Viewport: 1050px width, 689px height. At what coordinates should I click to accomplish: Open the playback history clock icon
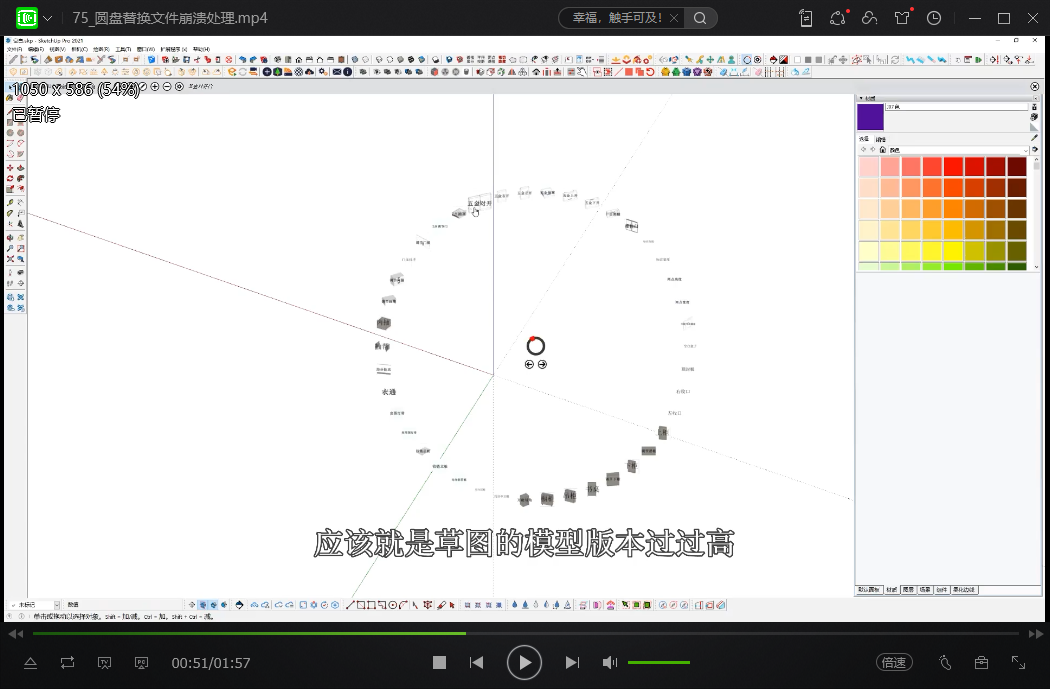pos(934,18)
